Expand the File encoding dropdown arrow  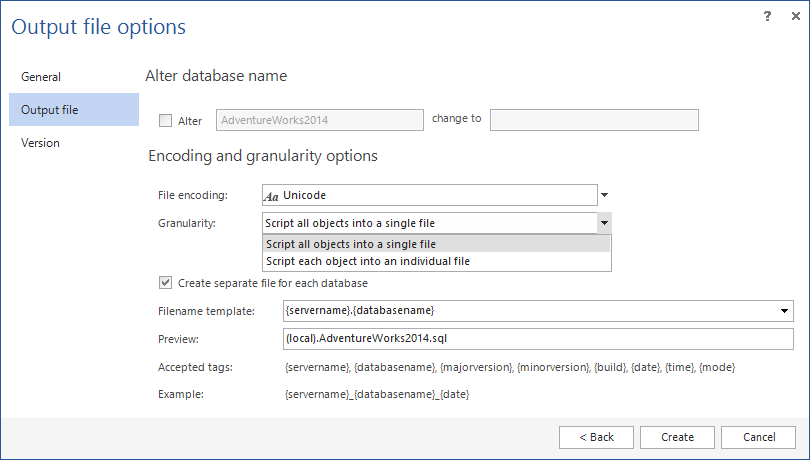604,196
